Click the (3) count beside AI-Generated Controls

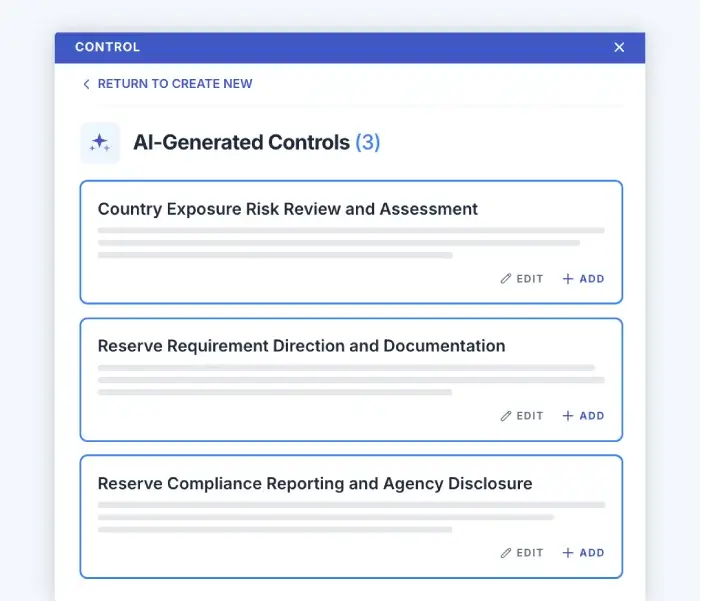pos(367,143)
